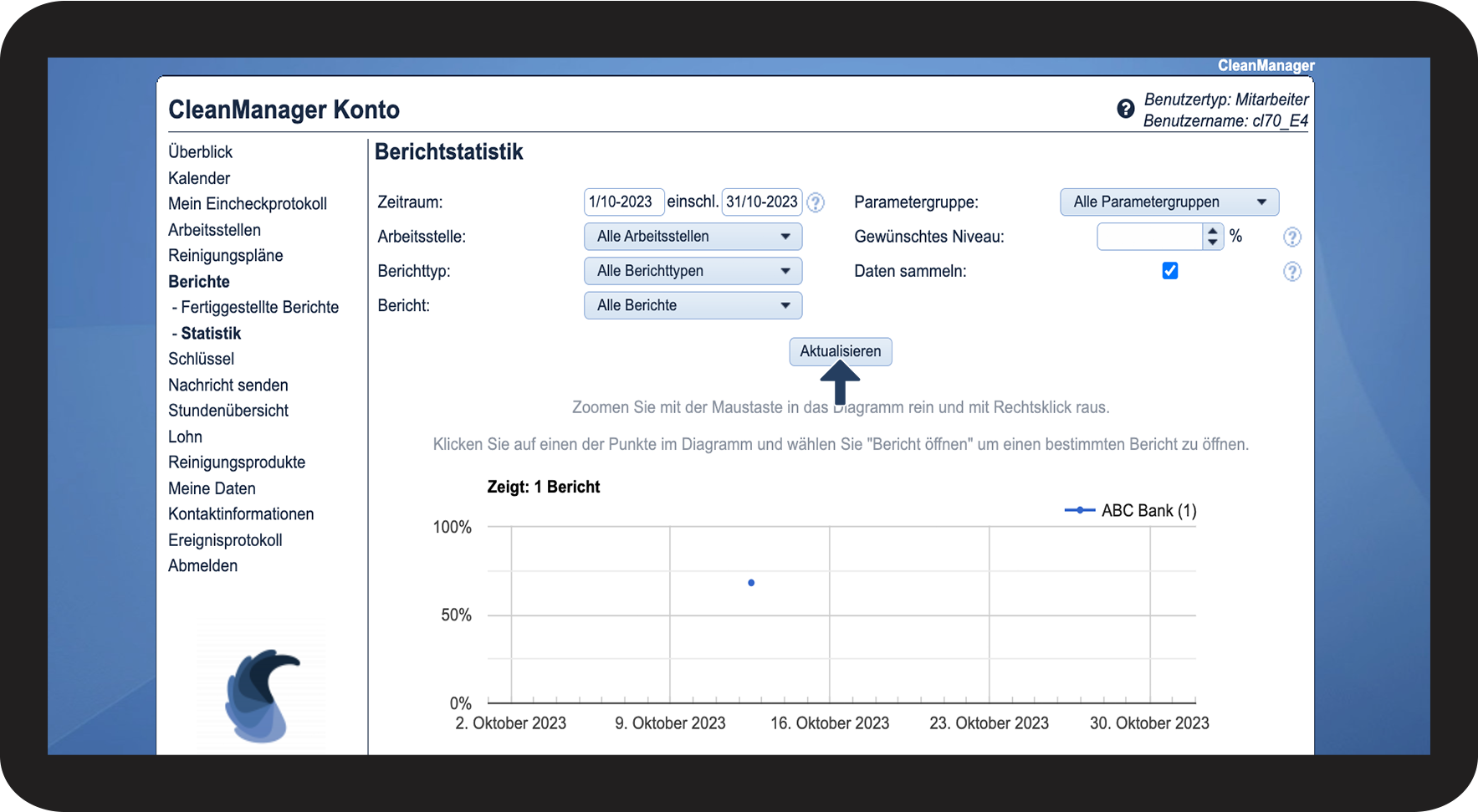The width and height of the screenshot is (1478, 812).
Task: Increase the Gewünschtes Niveau stepper value
Action: pos(1213,231)
